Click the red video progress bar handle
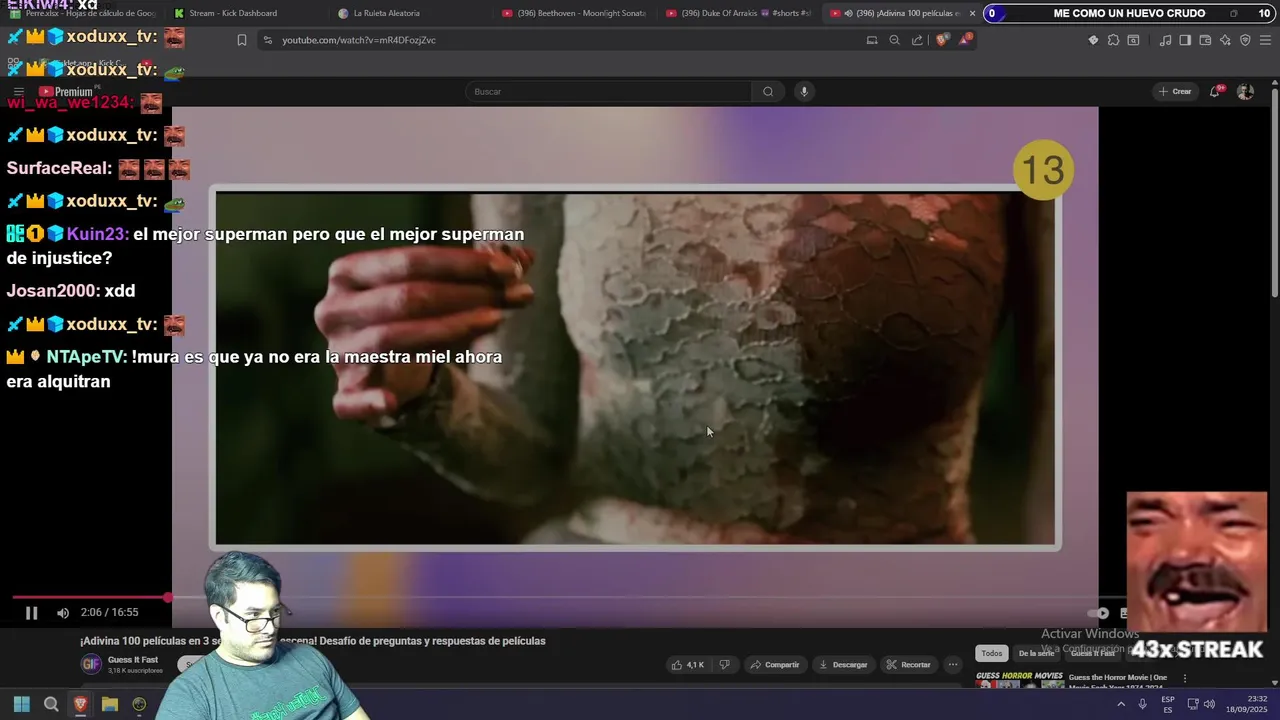 click(168, 598)
